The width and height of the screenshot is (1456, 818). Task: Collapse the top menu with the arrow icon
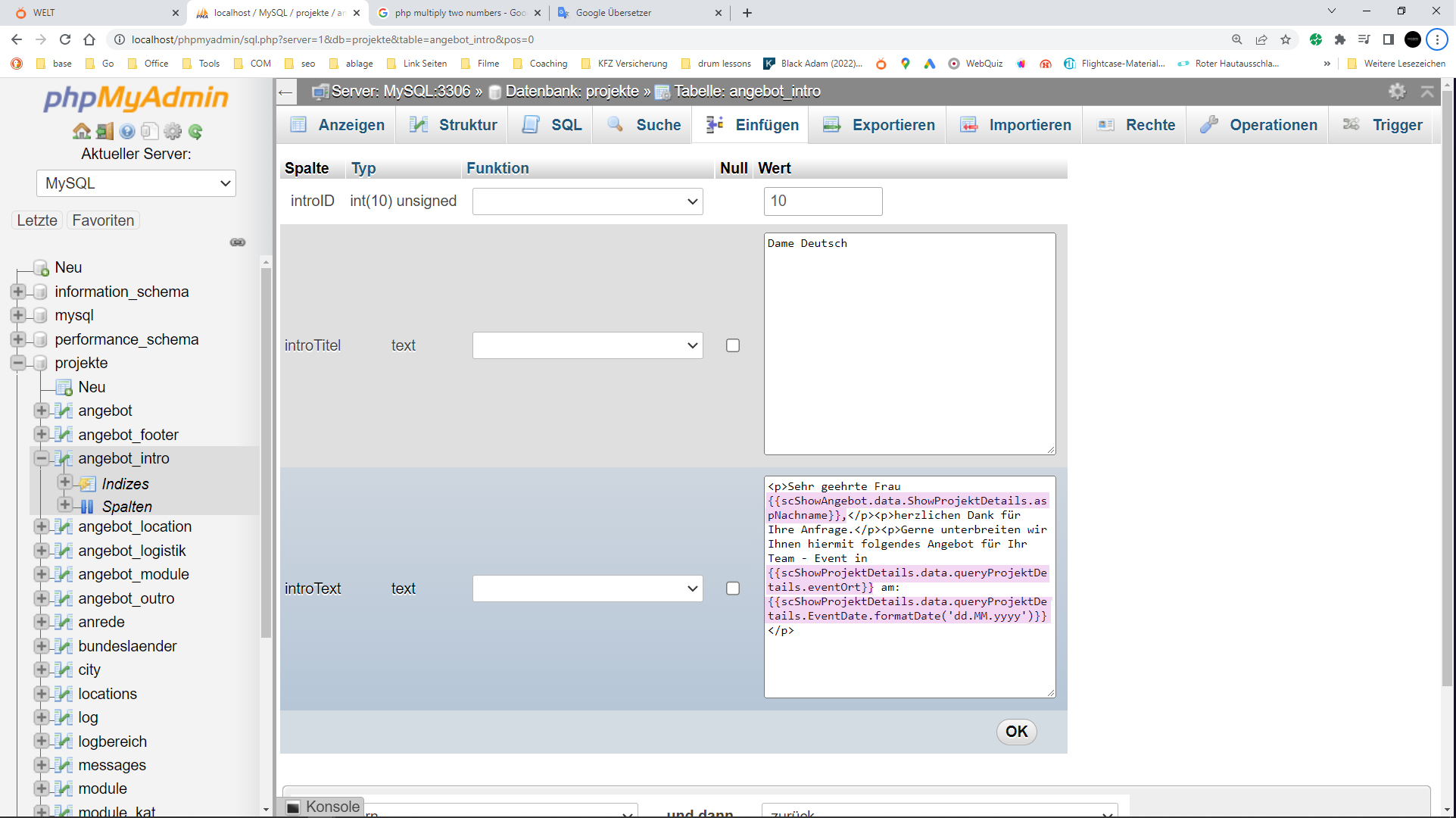(1428, 91)
